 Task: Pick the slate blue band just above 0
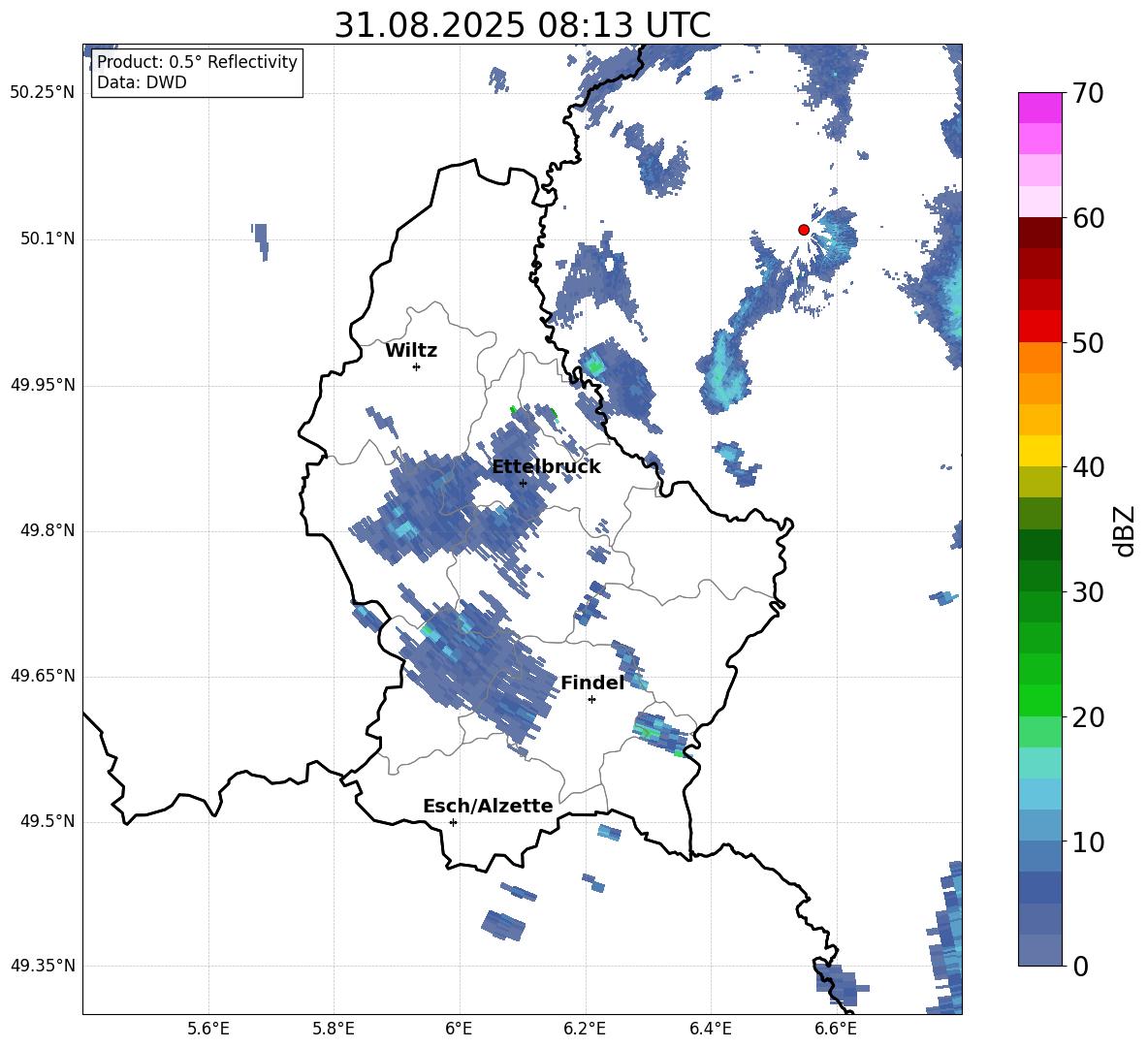1039,950
